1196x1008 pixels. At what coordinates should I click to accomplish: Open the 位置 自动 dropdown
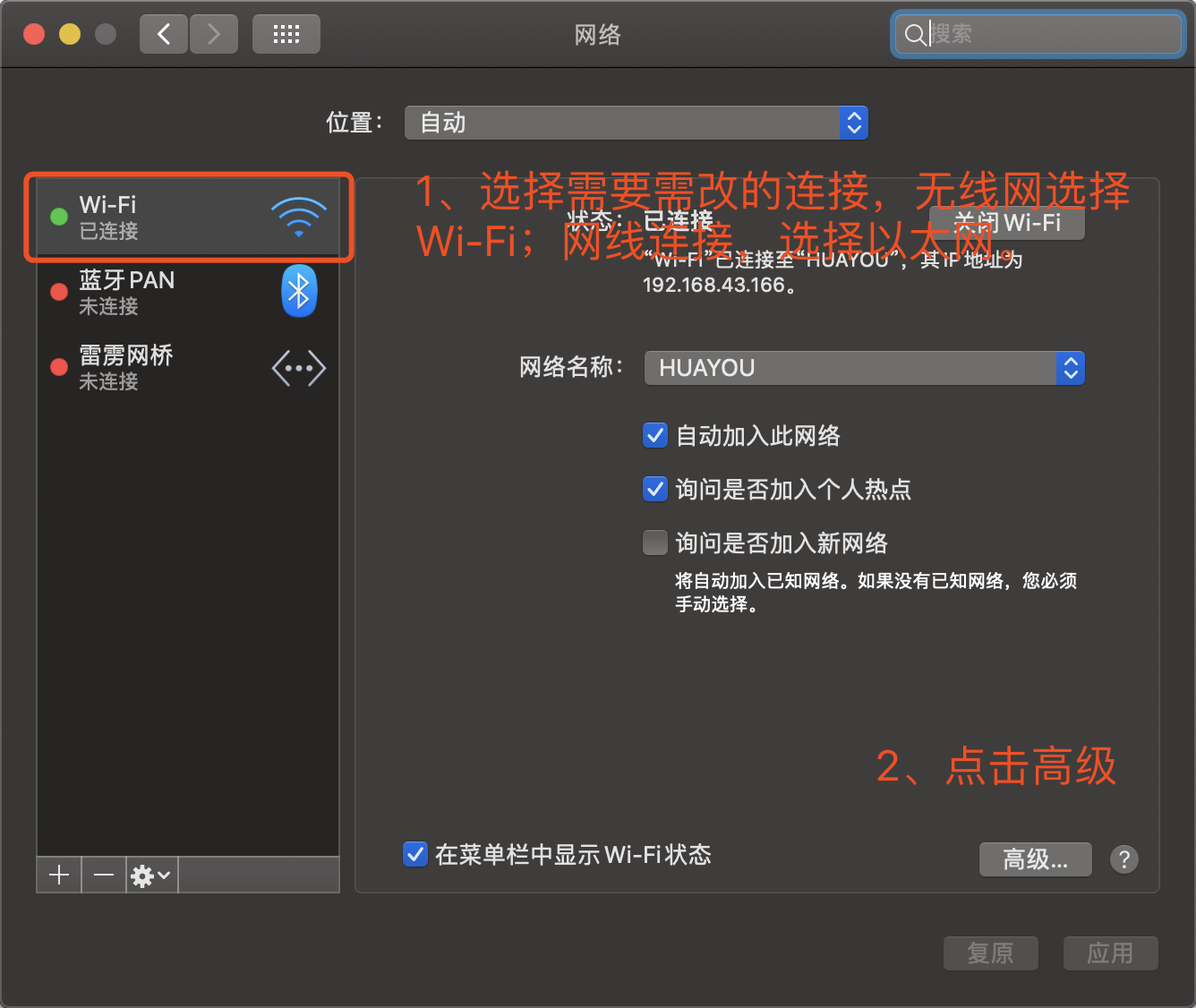(x=636, y=123)
